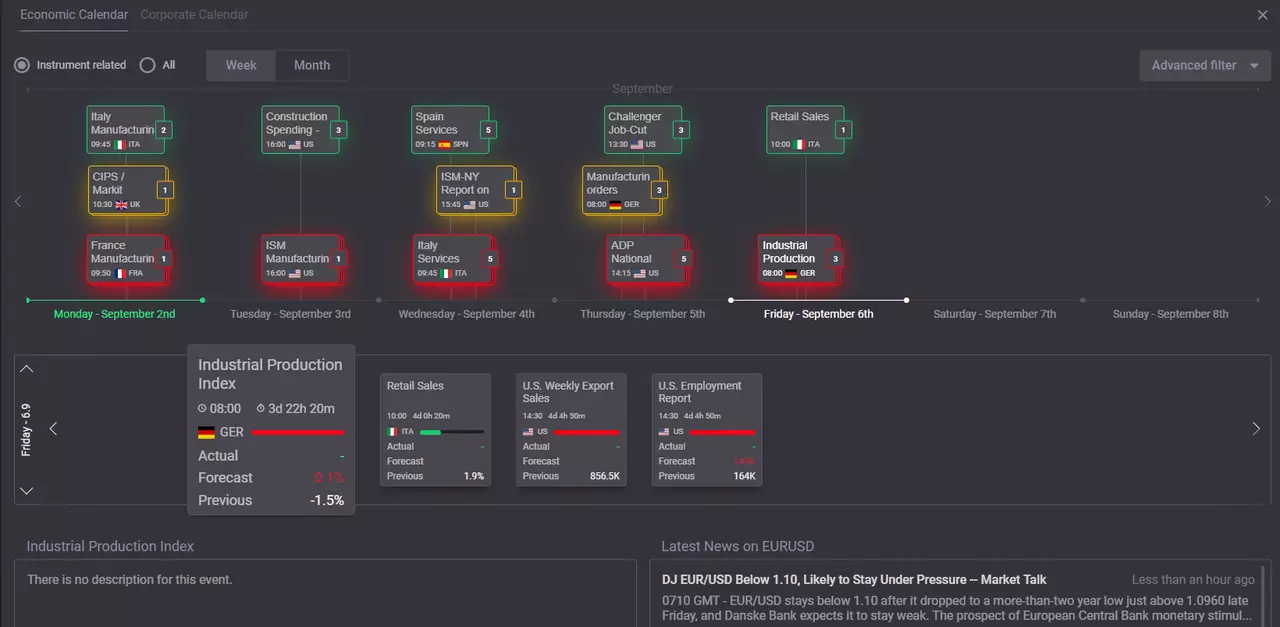
Task: Select Thursday - September 5th on the timeline
Action: (643, 314)
